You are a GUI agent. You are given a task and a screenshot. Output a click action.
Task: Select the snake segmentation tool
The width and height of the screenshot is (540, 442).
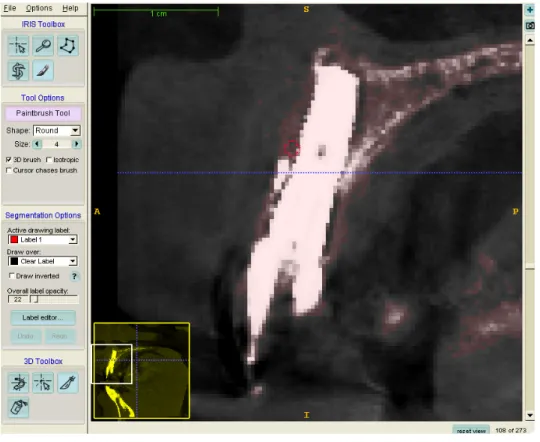[x=18, y=71]
